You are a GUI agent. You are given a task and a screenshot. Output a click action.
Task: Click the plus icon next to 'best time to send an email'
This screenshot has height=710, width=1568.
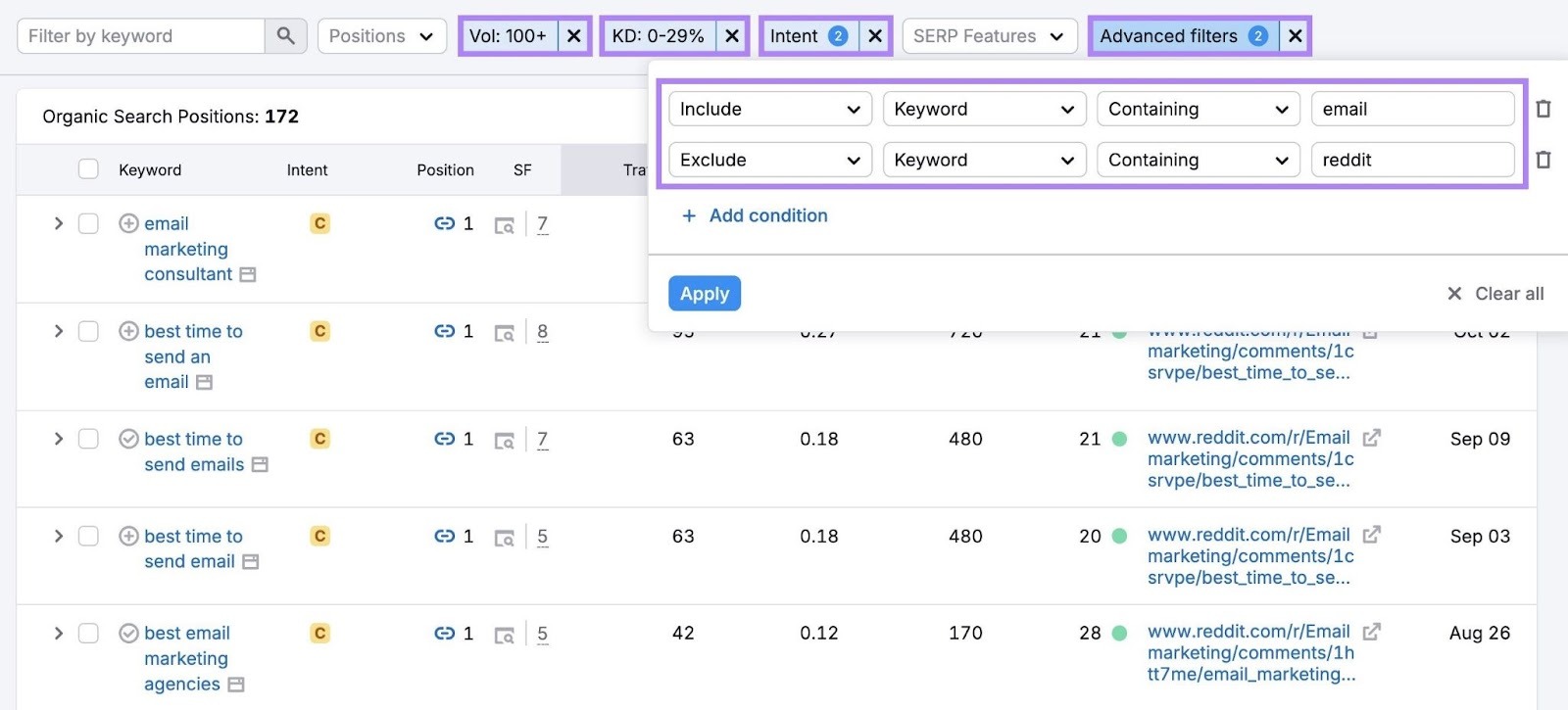pos(128,331)
